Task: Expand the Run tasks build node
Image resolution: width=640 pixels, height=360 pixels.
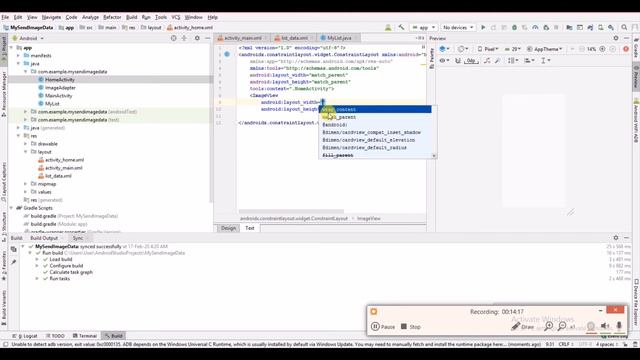Action: click(x=37, y=279)
